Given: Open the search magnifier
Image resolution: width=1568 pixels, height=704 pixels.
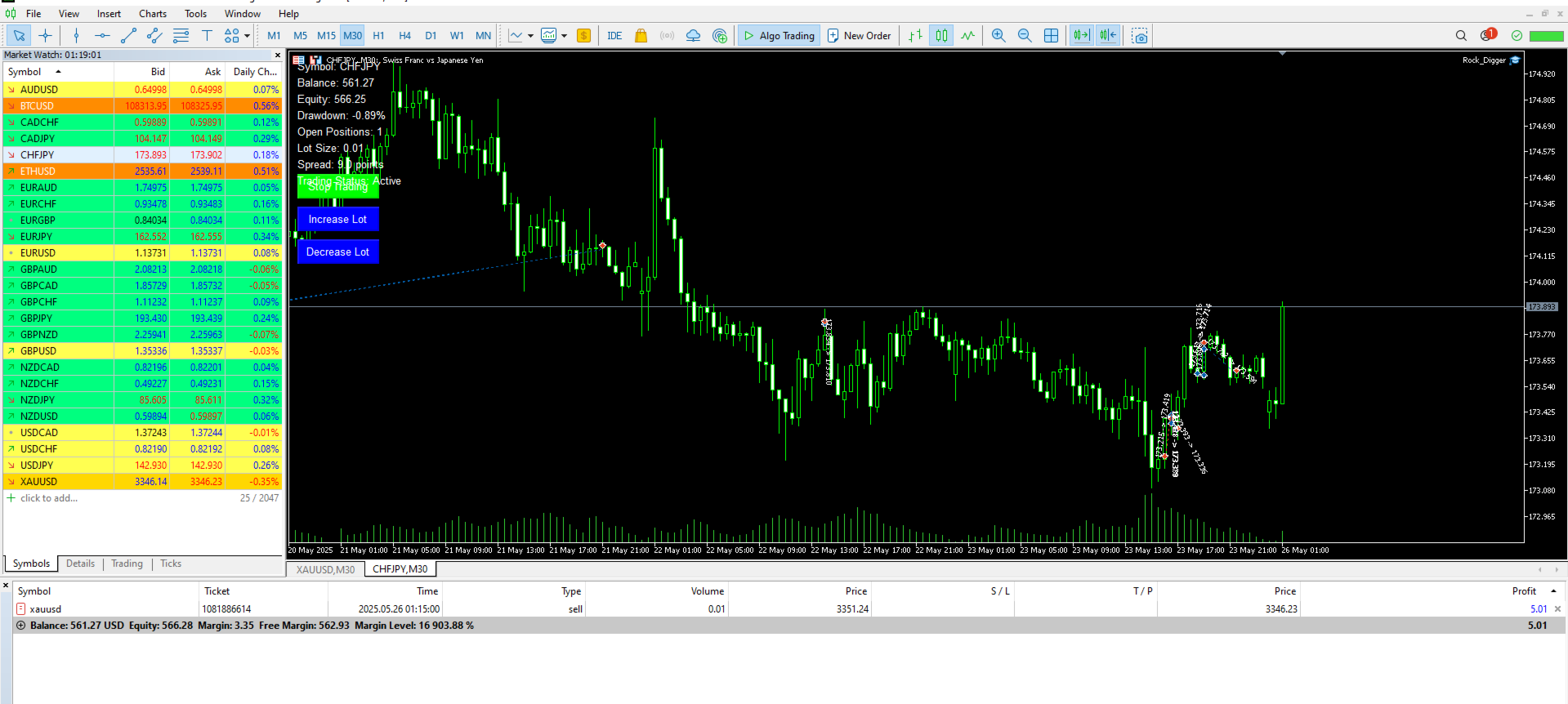Looking at the screenshot, I should coord(1461,35).
